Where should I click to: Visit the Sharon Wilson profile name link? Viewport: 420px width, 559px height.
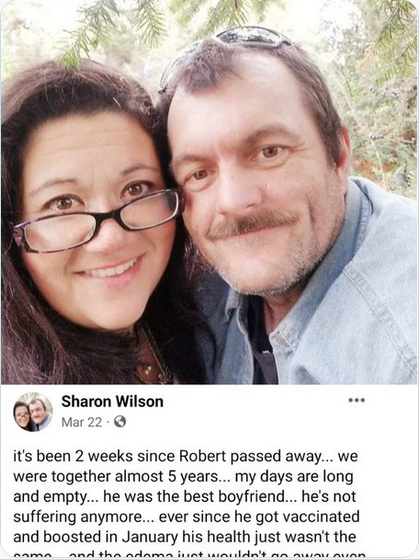point(112,401)
